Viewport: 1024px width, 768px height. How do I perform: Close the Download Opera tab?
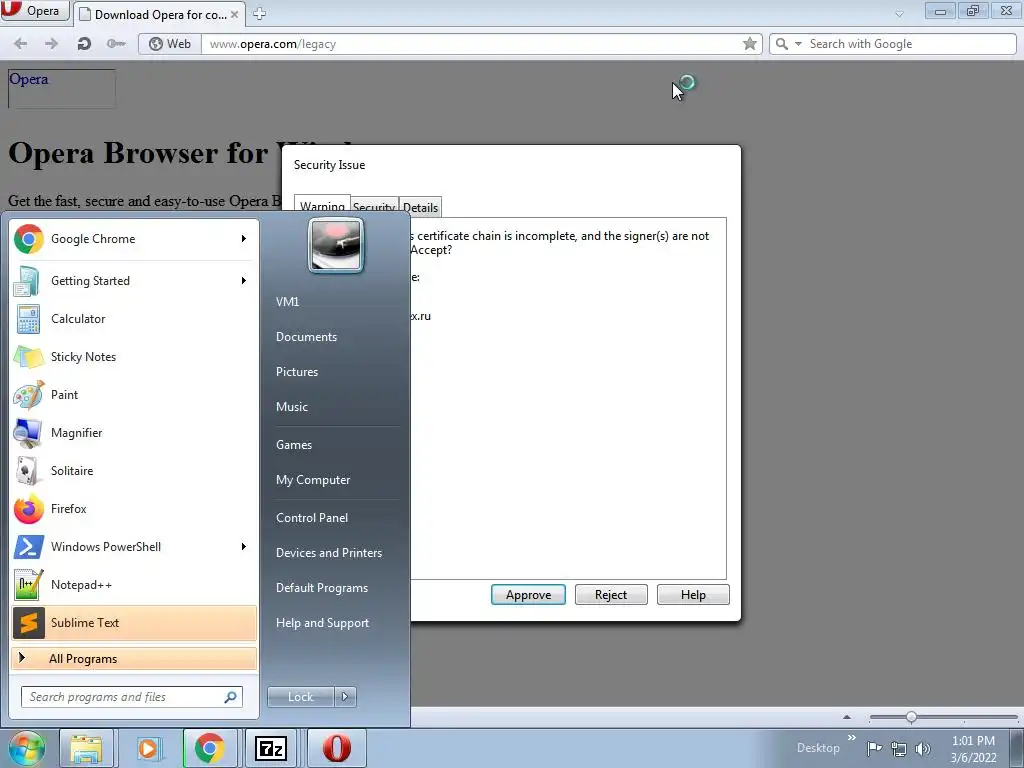(234, 14)
